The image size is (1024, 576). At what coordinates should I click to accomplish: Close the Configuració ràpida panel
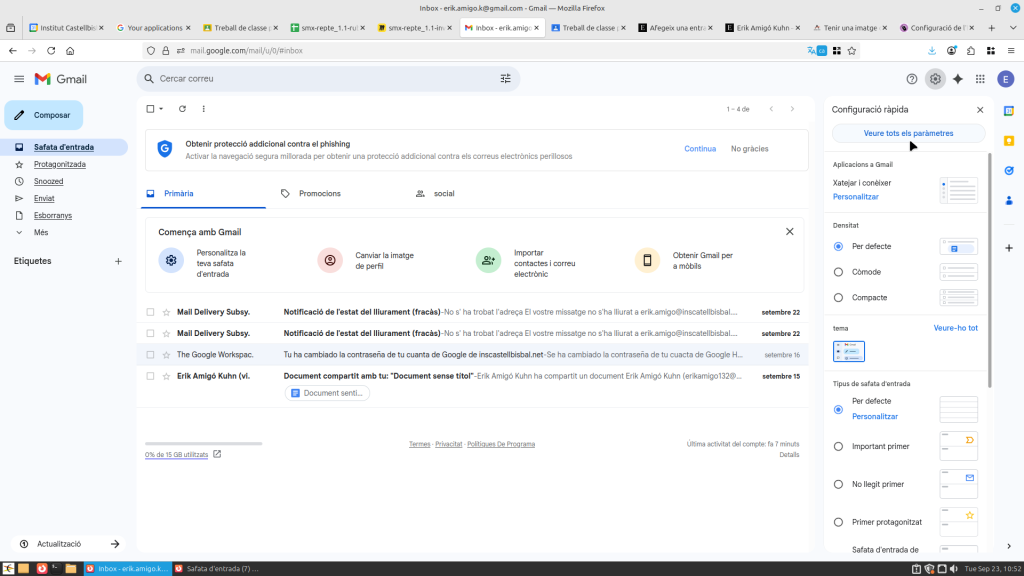[x=980, y=110]
